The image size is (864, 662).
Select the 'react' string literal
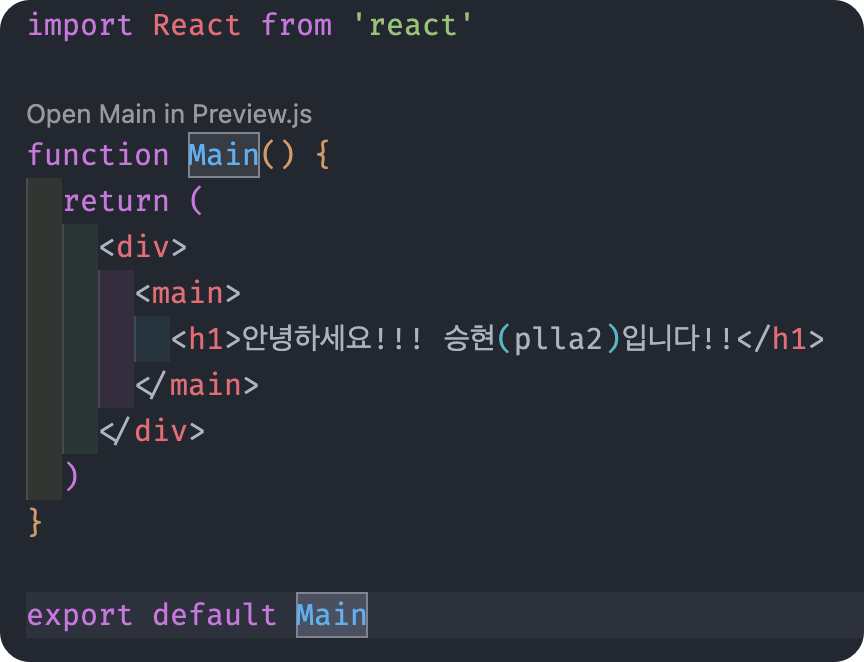point(413,25)
